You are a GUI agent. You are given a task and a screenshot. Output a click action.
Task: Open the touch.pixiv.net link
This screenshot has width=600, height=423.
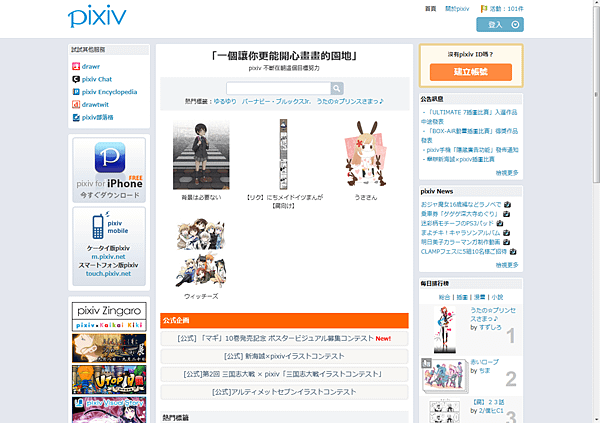click(x=108, y=273)
